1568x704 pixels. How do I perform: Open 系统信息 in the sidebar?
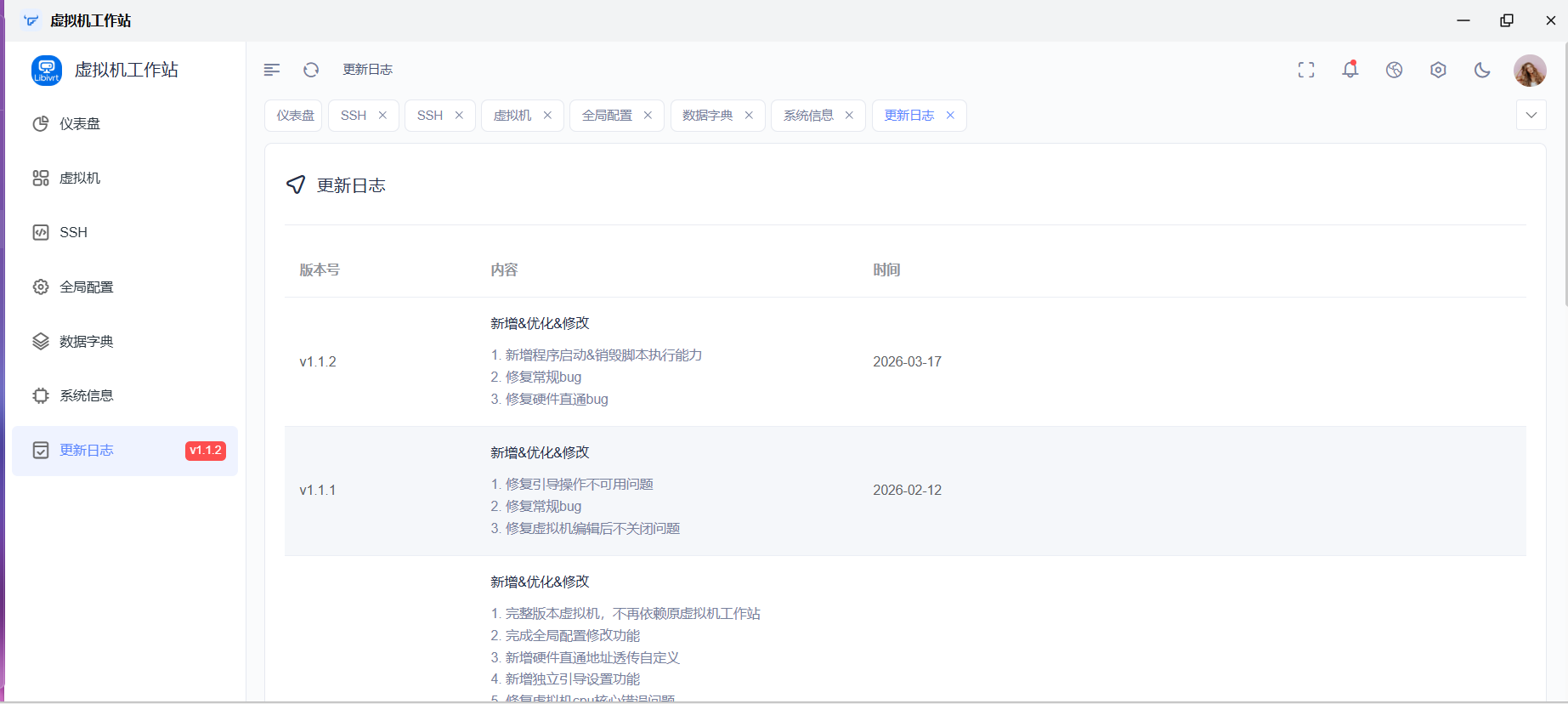86,396
